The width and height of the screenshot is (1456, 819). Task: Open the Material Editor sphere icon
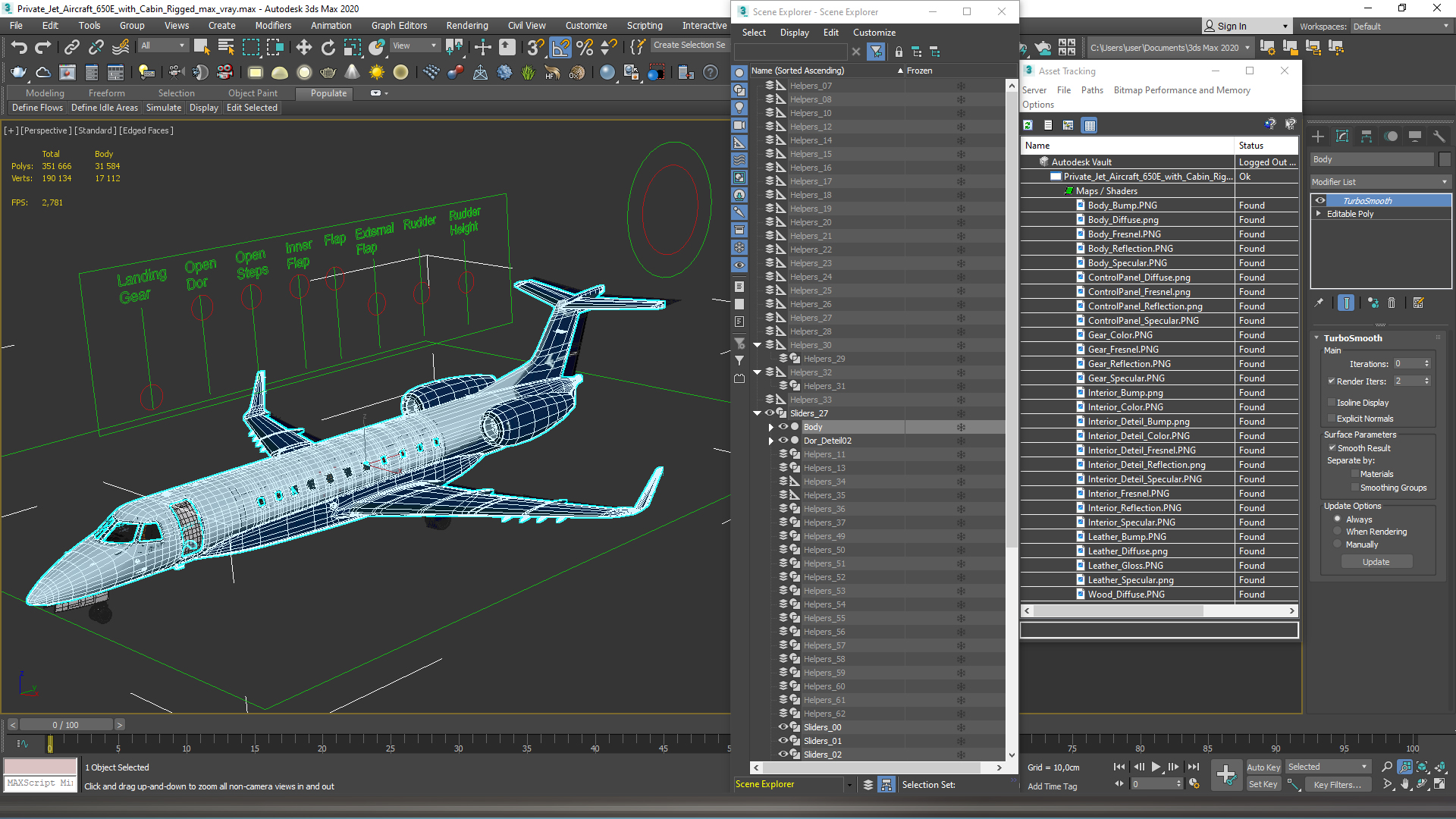(607, 72)
